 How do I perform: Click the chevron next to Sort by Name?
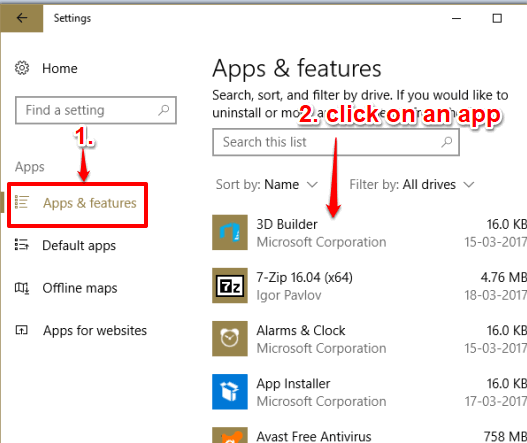pos(312,185)
